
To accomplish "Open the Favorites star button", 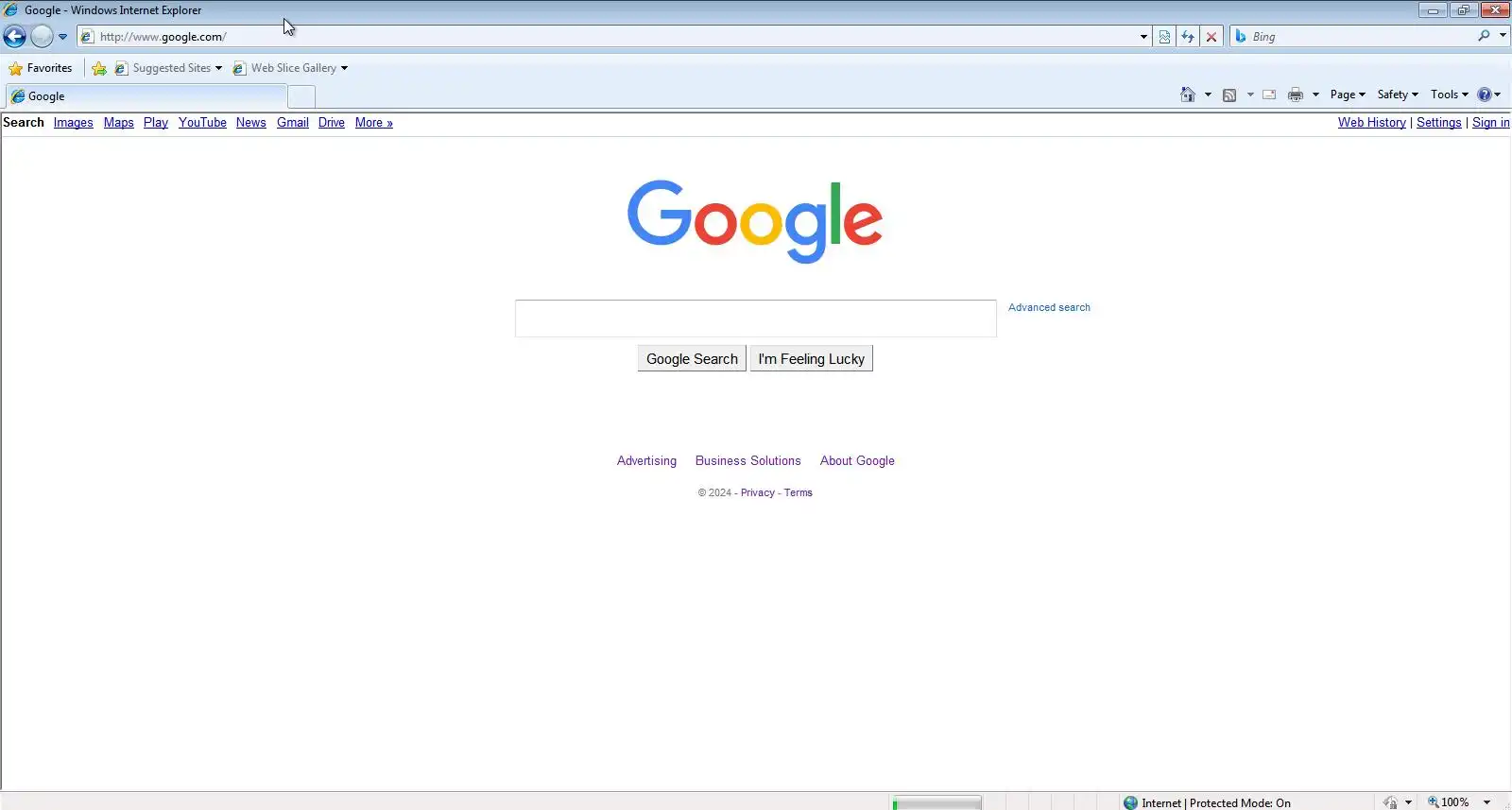I will click(41, 68).
